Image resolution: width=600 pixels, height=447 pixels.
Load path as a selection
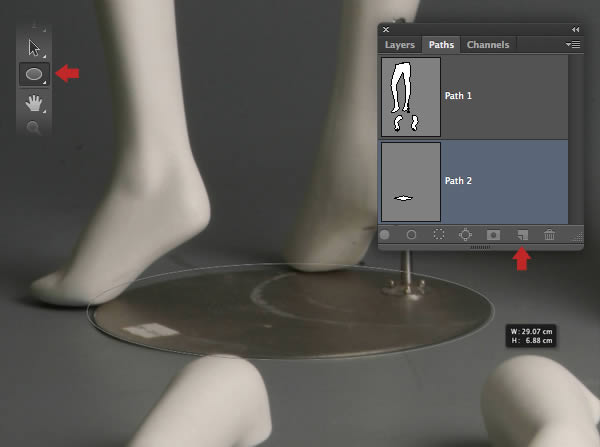click(439, 234)
